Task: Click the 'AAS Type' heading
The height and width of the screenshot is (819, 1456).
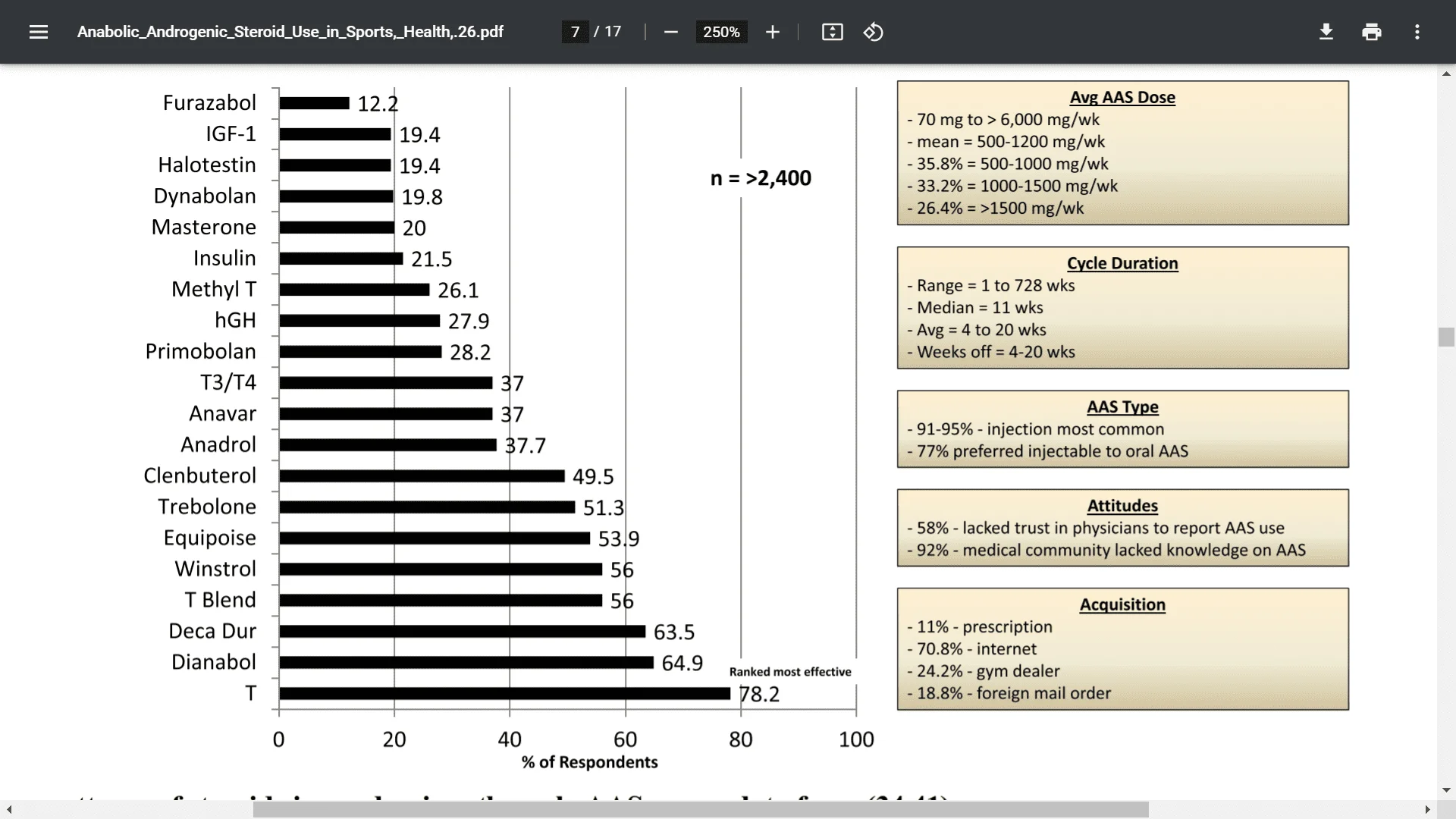Action: [x=1122, y=406]
